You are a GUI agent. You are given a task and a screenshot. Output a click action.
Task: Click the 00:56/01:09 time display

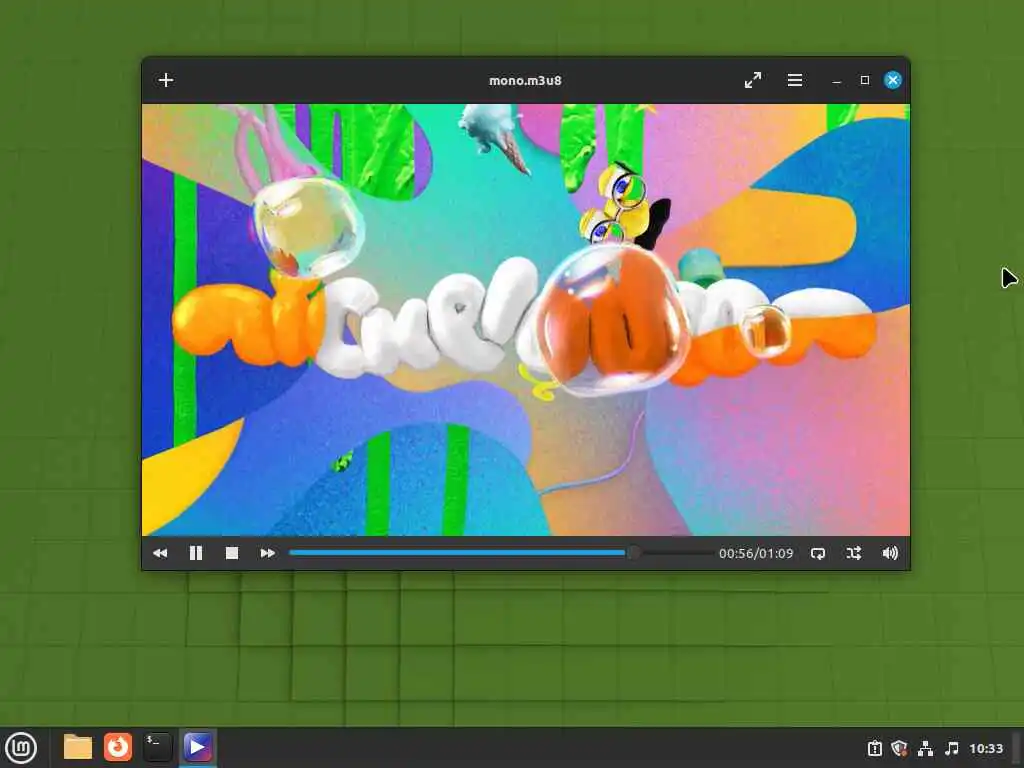(x=756, y=553)
